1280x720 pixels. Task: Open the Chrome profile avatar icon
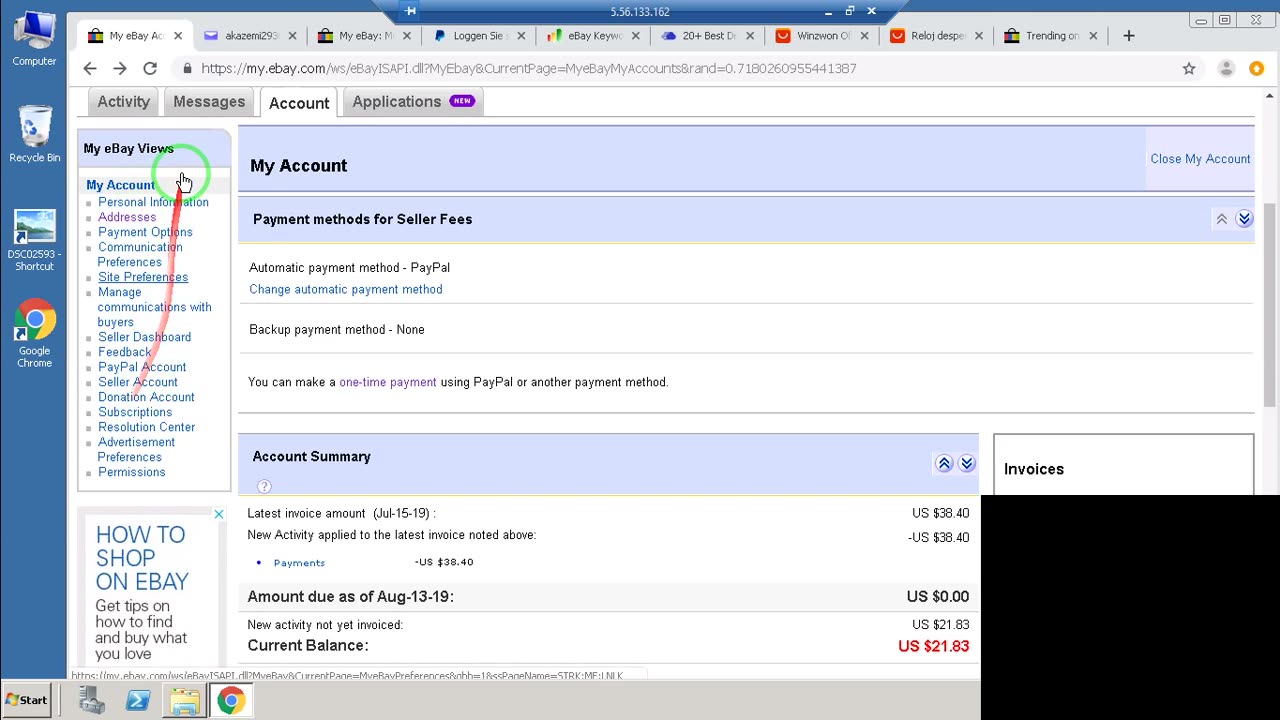(1226, 68)
